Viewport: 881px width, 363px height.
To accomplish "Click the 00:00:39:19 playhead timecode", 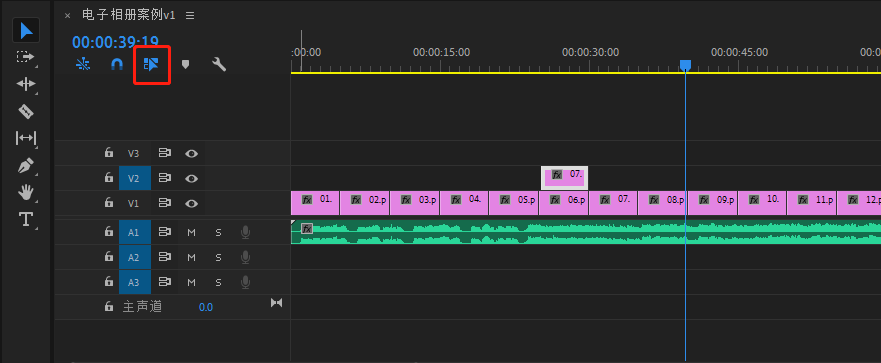I will pyautogui.click(x=115, y=42).
